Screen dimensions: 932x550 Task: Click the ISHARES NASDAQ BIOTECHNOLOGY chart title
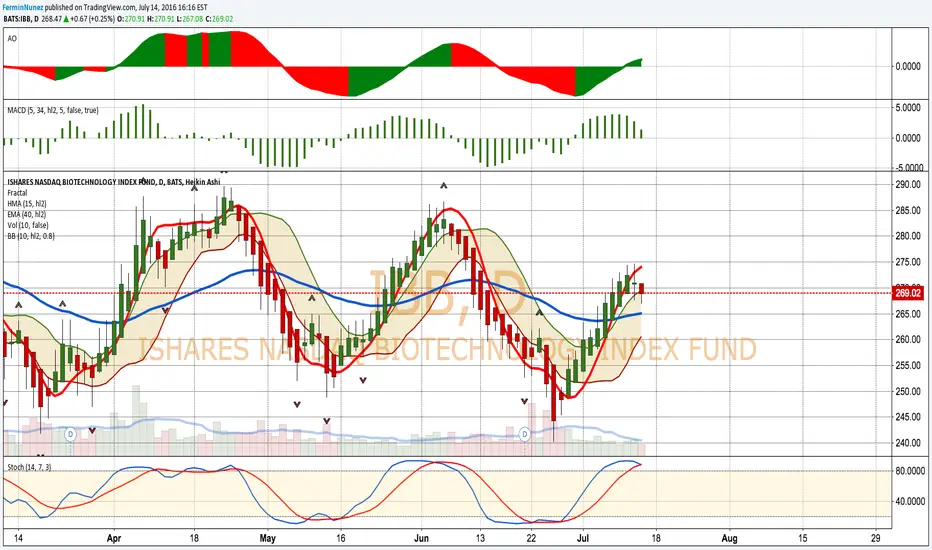tap(113, 182)
